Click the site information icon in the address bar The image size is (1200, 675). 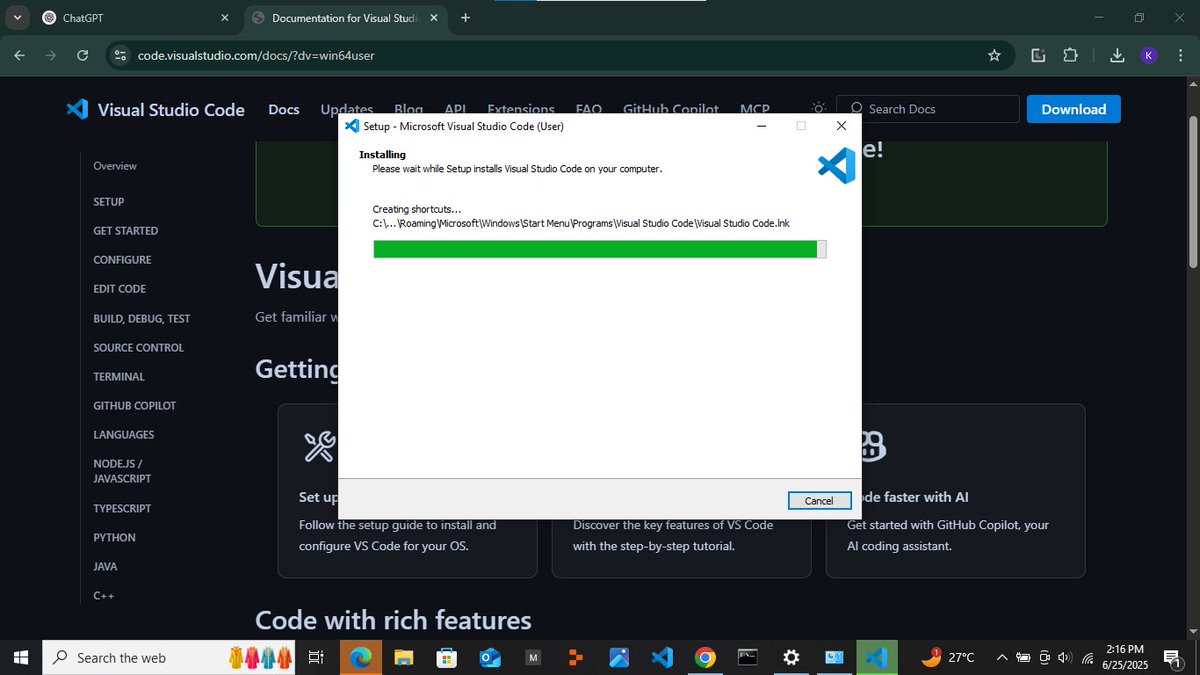120,56
